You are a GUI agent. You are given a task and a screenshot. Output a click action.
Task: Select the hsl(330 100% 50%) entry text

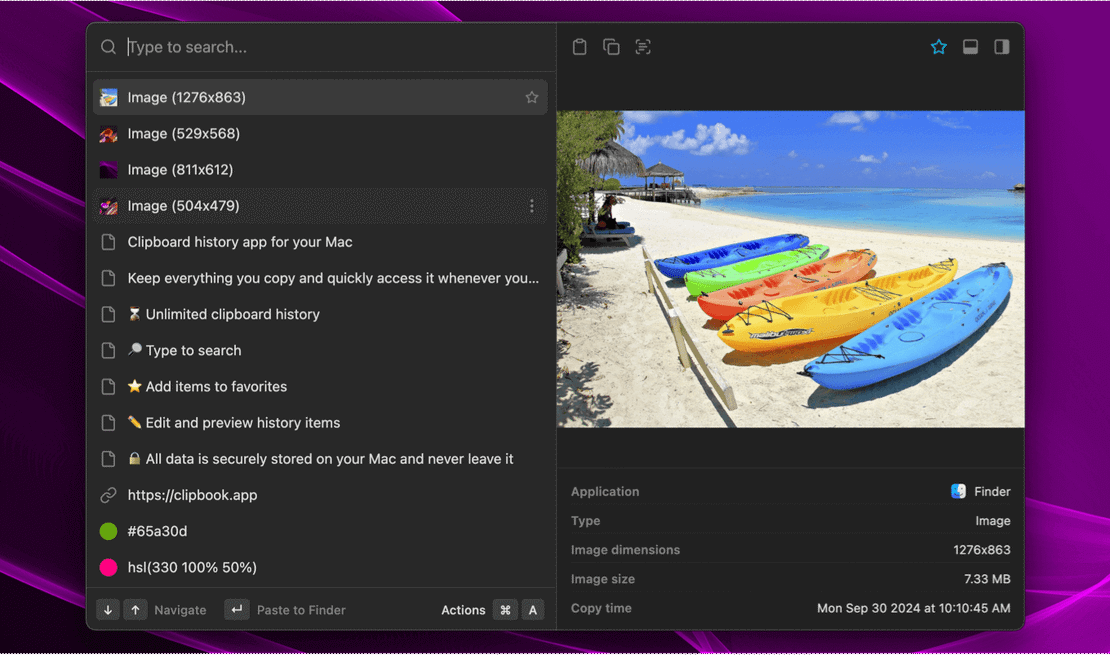click(x=192, y=567)
